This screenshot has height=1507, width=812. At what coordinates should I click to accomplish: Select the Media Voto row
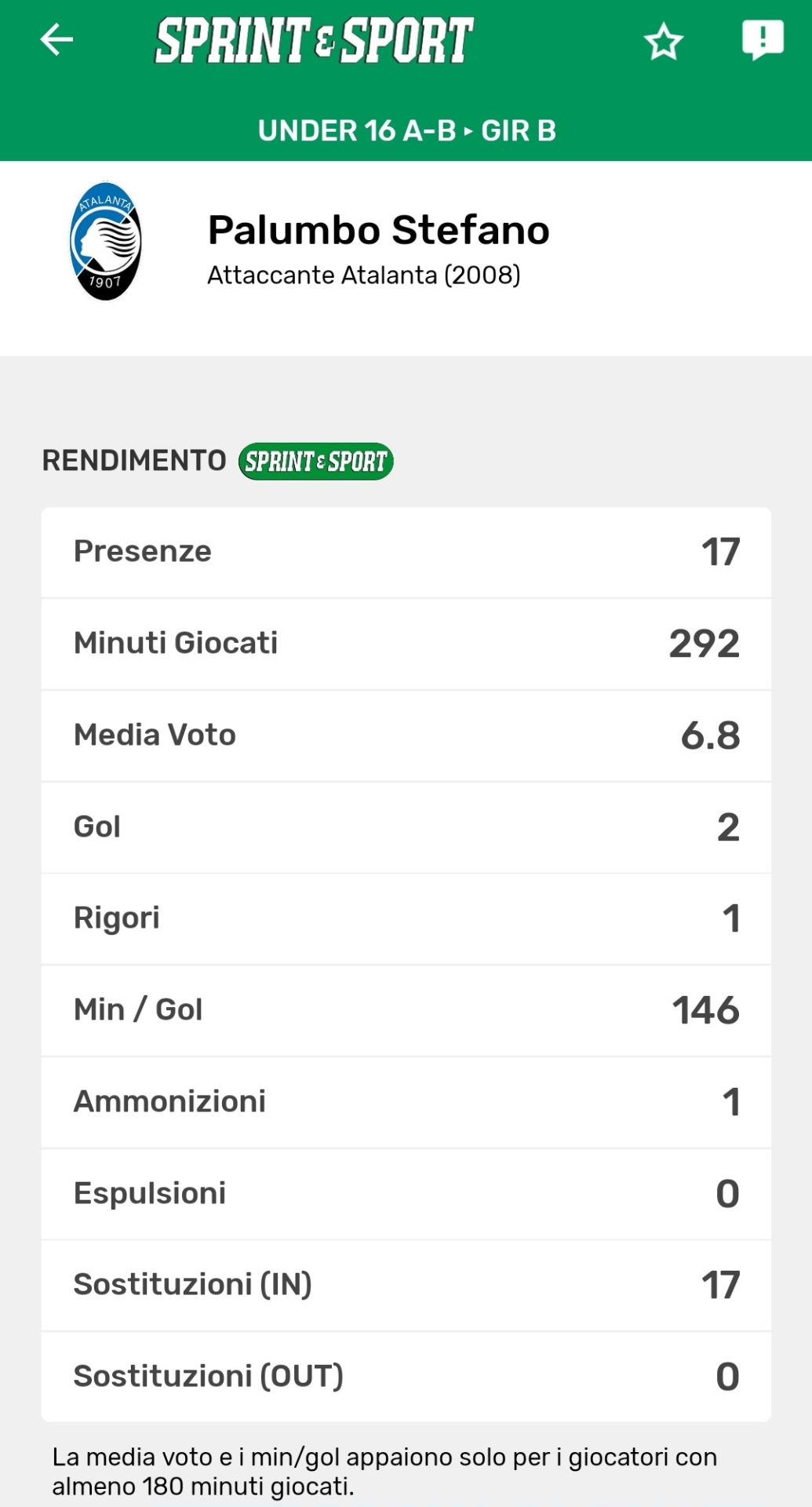(x=406, y=735)
